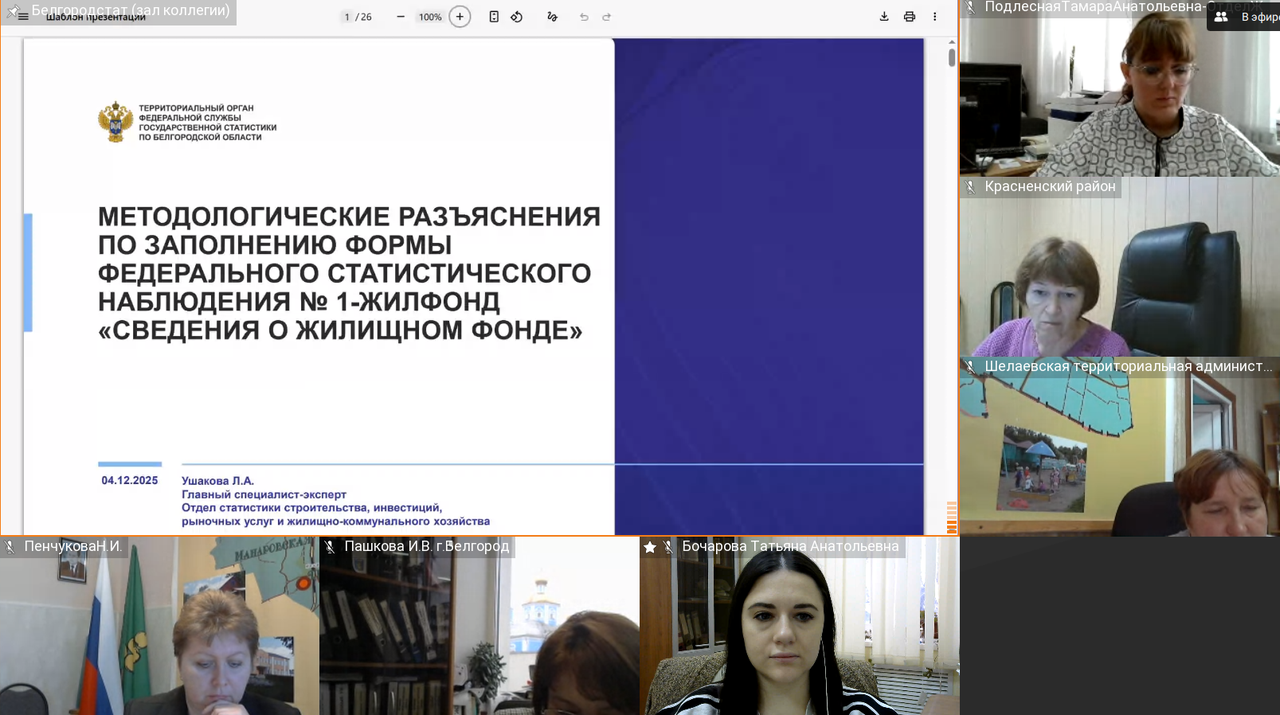Click the 100% zoom level field
The image size is (1280, 715).
pyautogui.click(x=430, y=17)
